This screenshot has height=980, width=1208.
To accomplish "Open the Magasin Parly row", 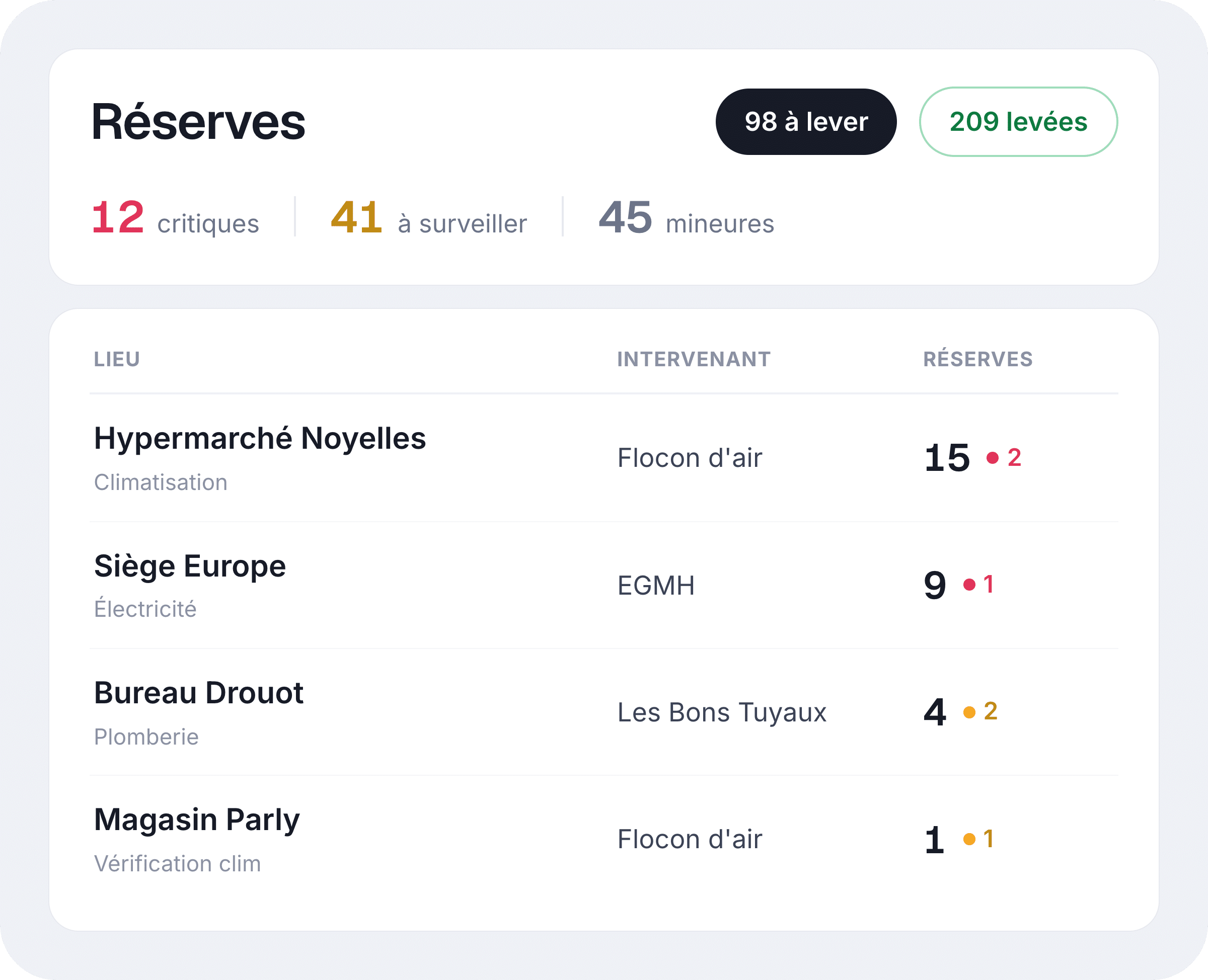I will (x=603, y=840).
